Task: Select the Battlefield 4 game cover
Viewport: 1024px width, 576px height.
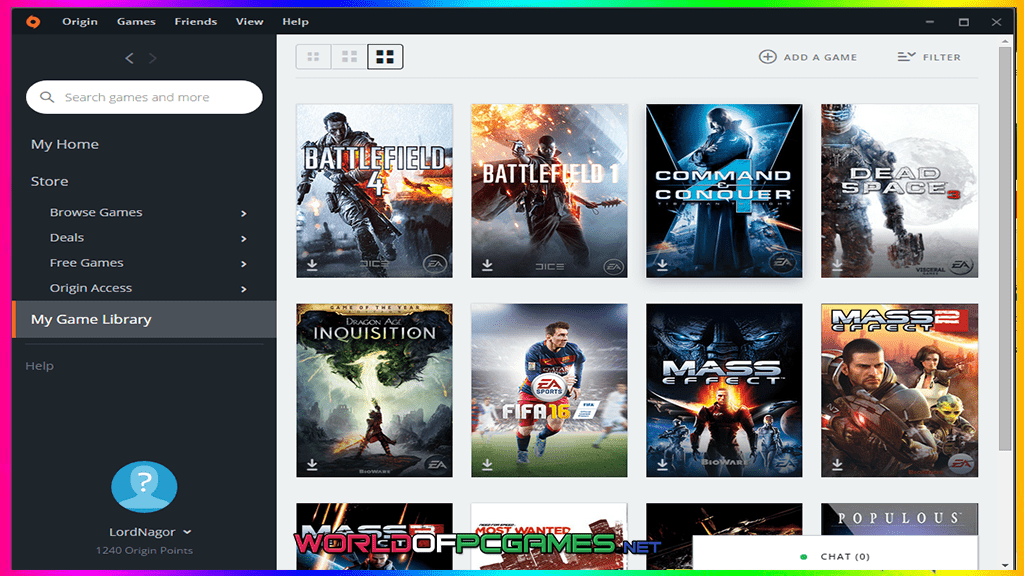Action: [374, 191]
